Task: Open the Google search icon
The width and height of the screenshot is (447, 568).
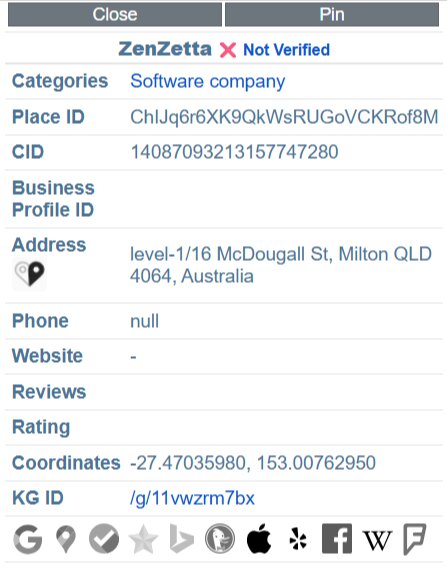Action: coord(28,539)
